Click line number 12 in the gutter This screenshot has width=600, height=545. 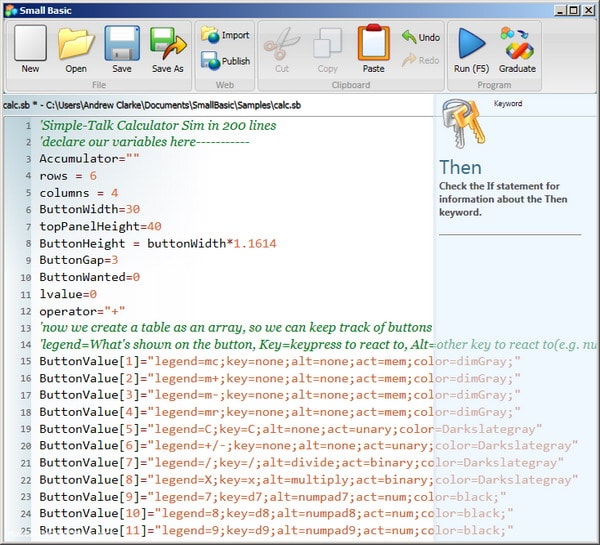pyautogui.click(x=25, y=311)
